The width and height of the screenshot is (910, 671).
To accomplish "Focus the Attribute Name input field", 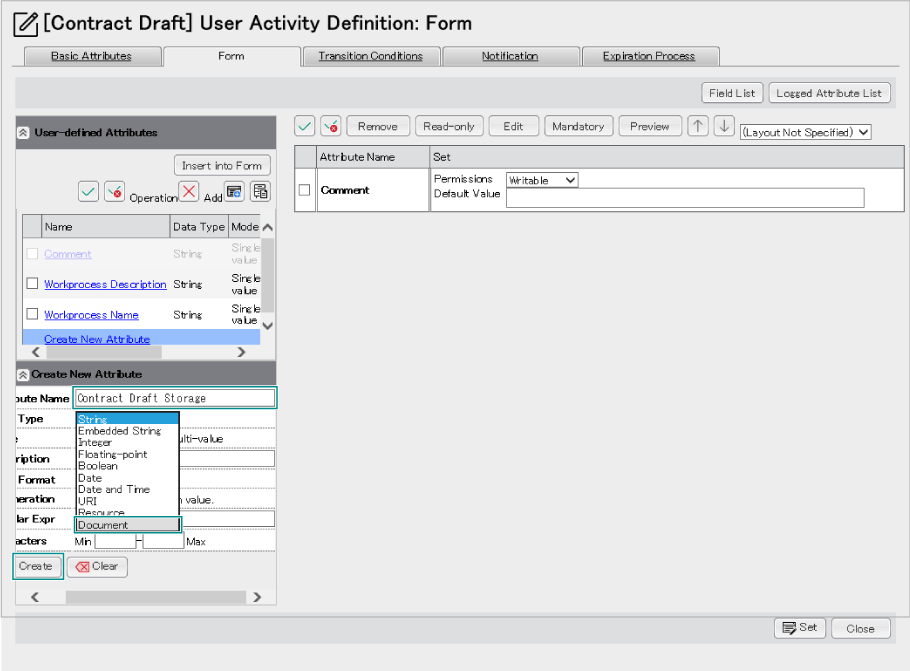I will coord(175,398).
